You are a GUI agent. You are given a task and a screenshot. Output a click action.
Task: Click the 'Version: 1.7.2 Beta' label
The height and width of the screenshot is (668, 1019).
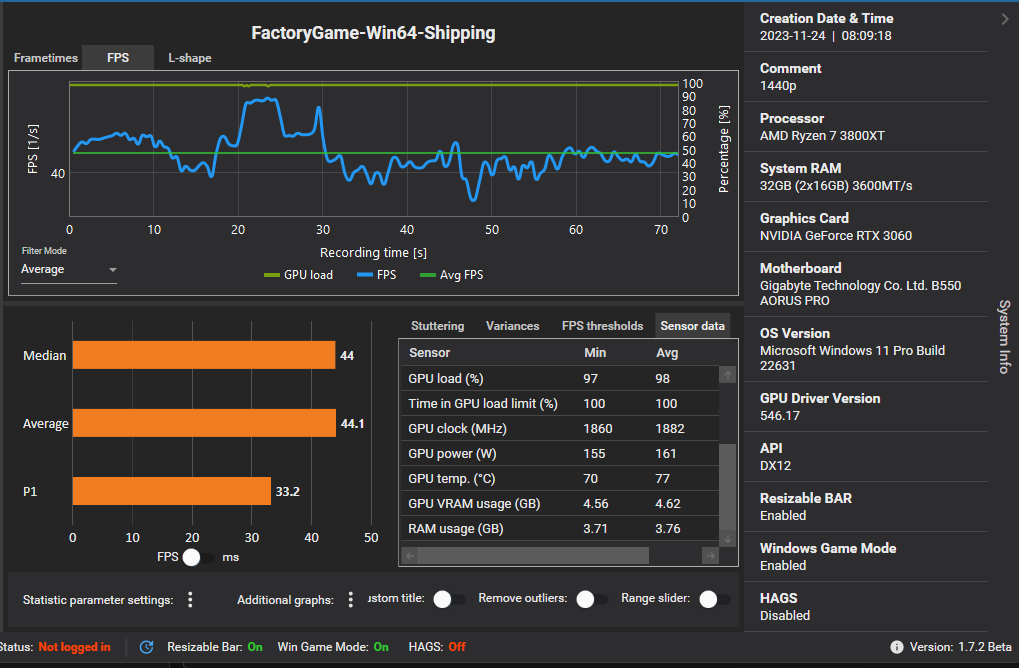pos(961,647)
